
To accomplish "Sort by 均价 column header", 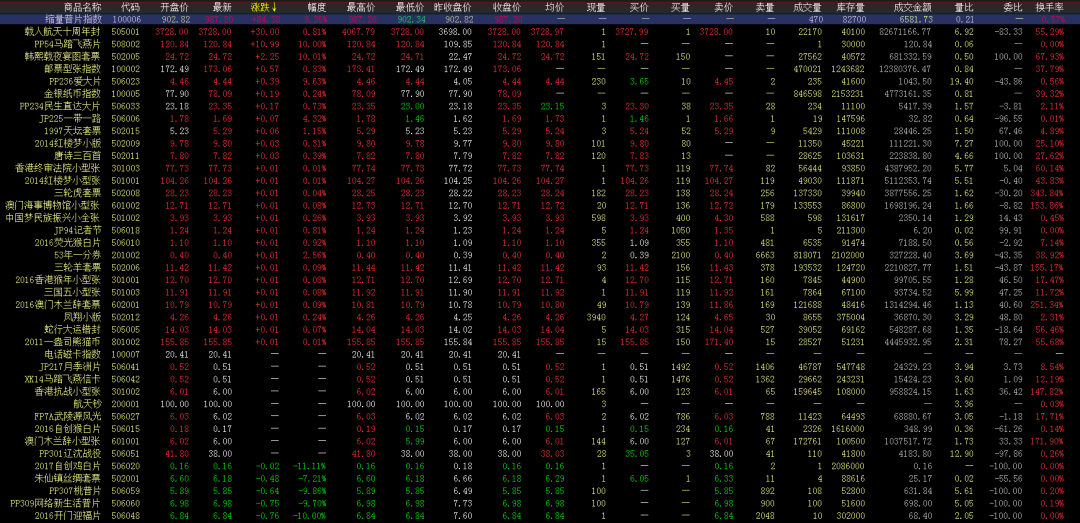I will click(553, 8).
